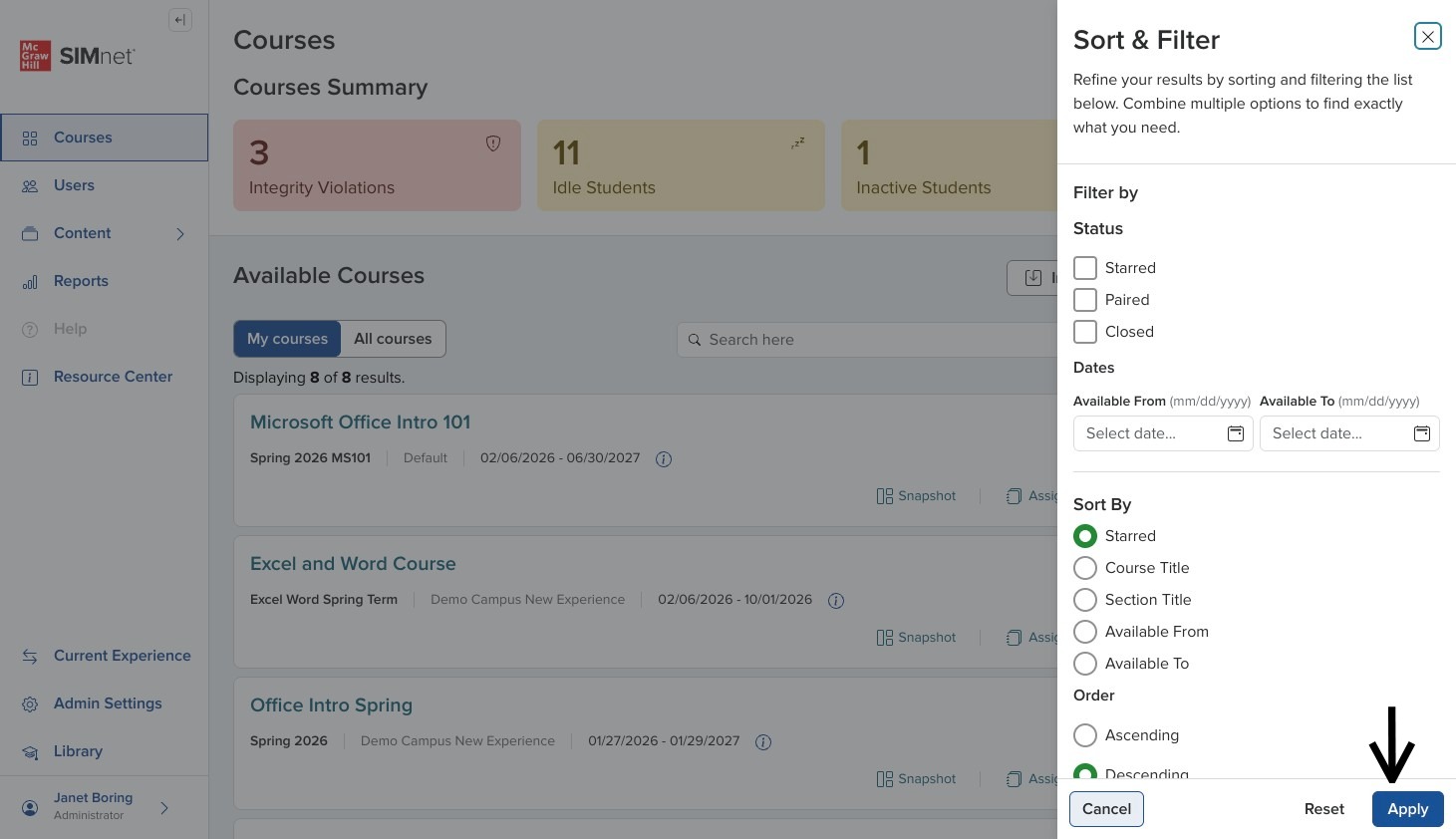Open Reports in the sidebar menu

click(105, 281)
